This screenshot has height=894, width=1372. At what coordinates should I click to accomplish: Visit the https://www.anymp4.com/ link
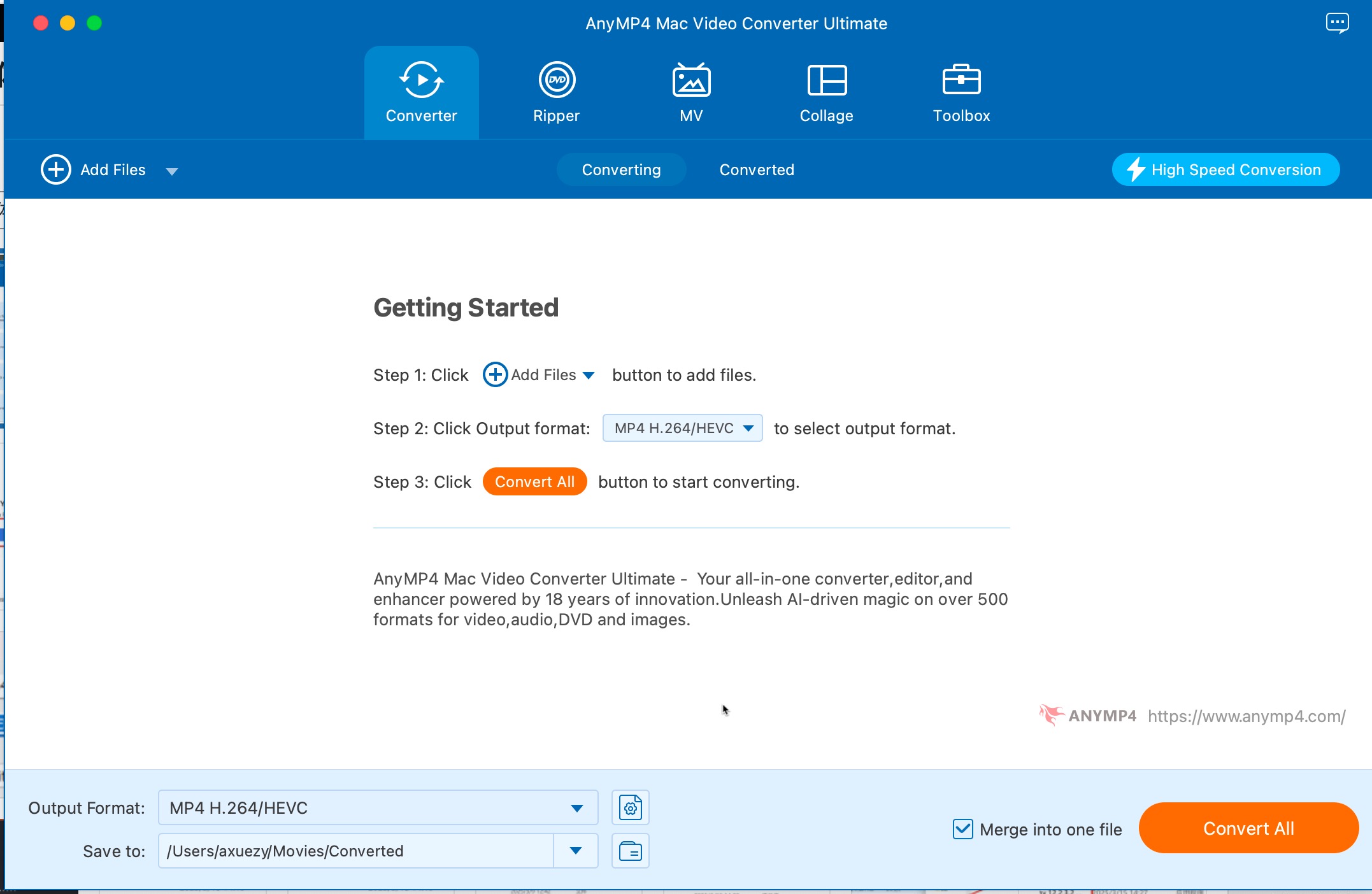(x=1247, y=716)
